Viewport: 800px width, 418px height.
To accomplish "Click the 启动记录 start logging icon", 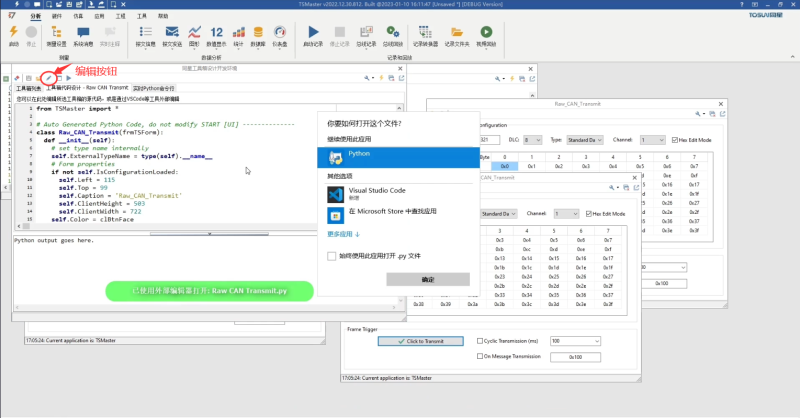I will pos(311,37).
